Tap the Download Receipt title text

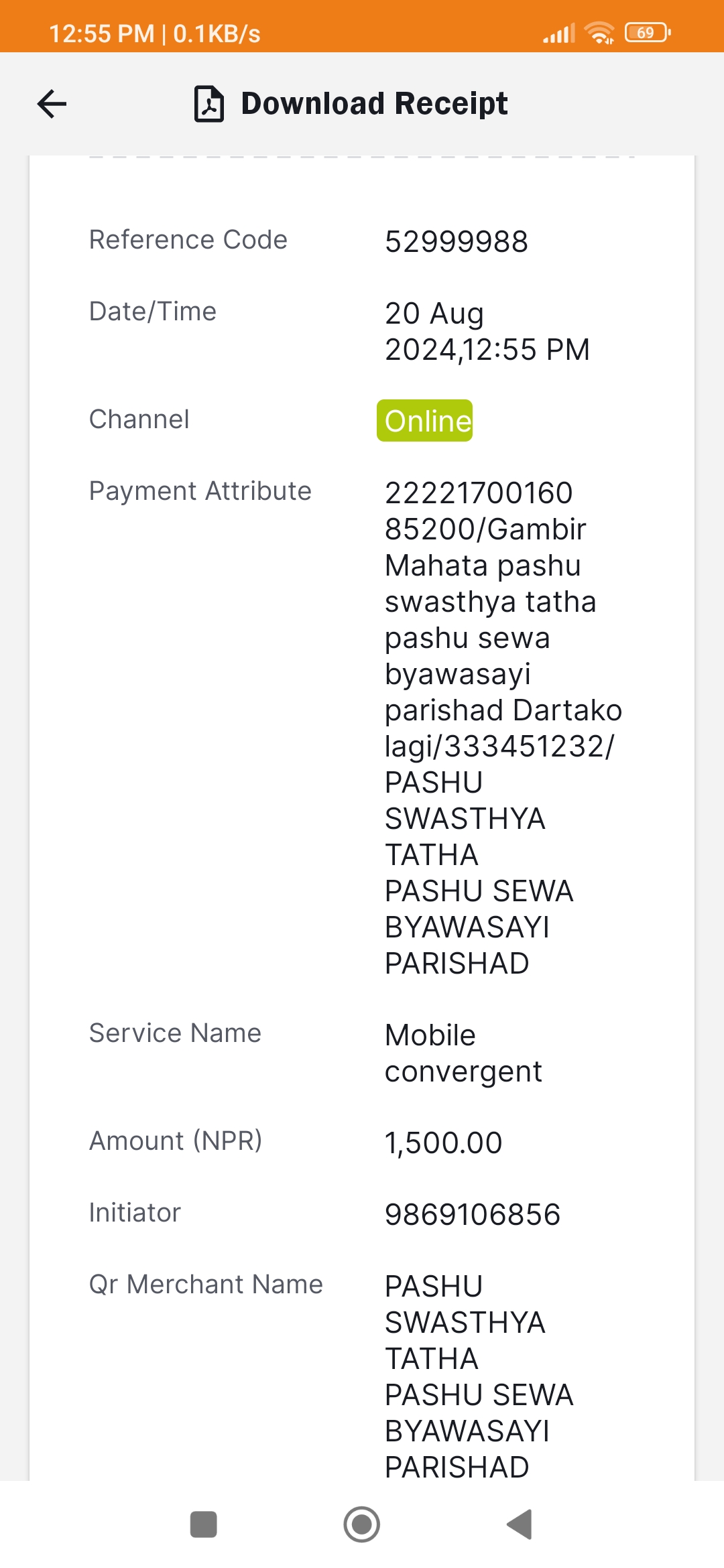(x=374, y=104)
